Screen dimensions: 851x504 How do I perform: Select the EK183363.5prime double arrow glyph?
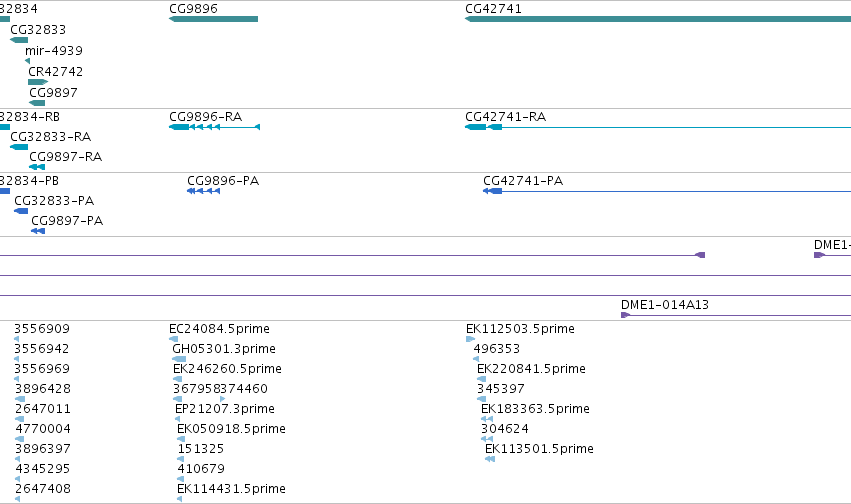point(487,419)
